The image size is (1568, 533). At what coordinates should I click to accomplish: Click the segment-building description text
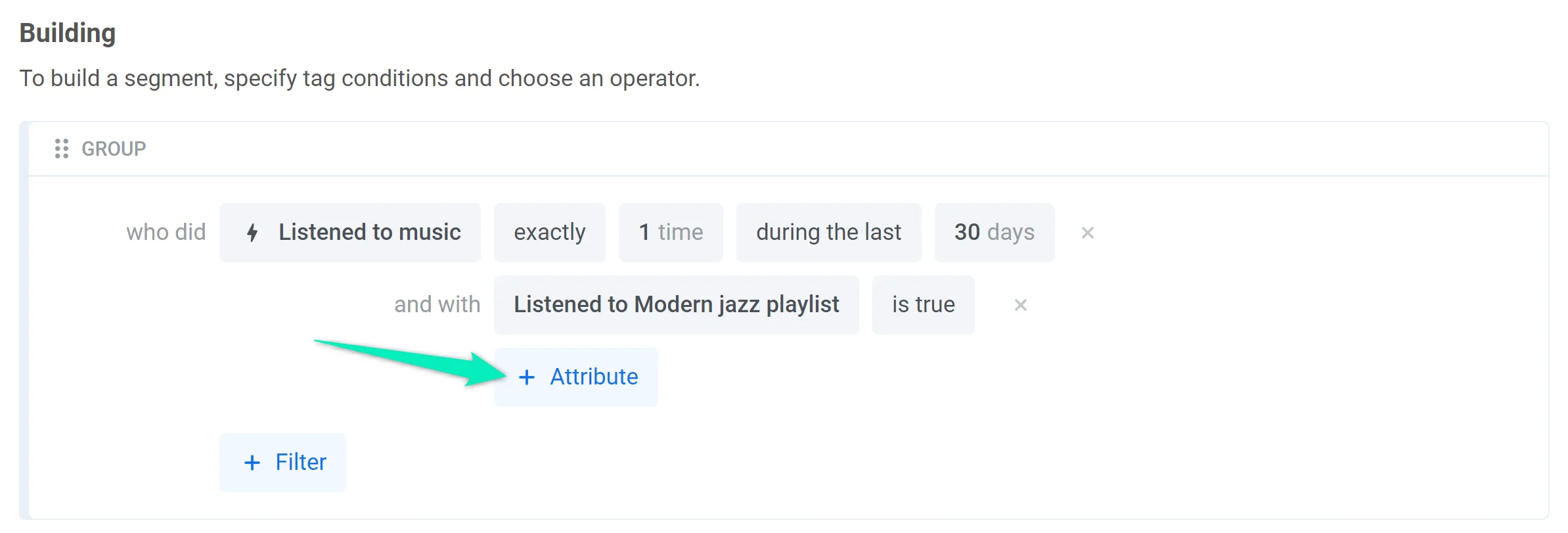tap(359, 78)
